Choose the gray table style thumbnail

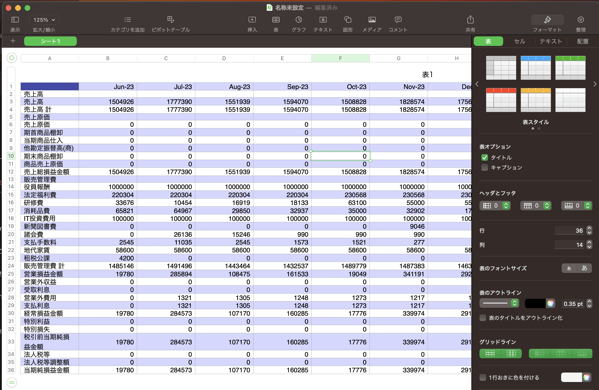[501, 68]
